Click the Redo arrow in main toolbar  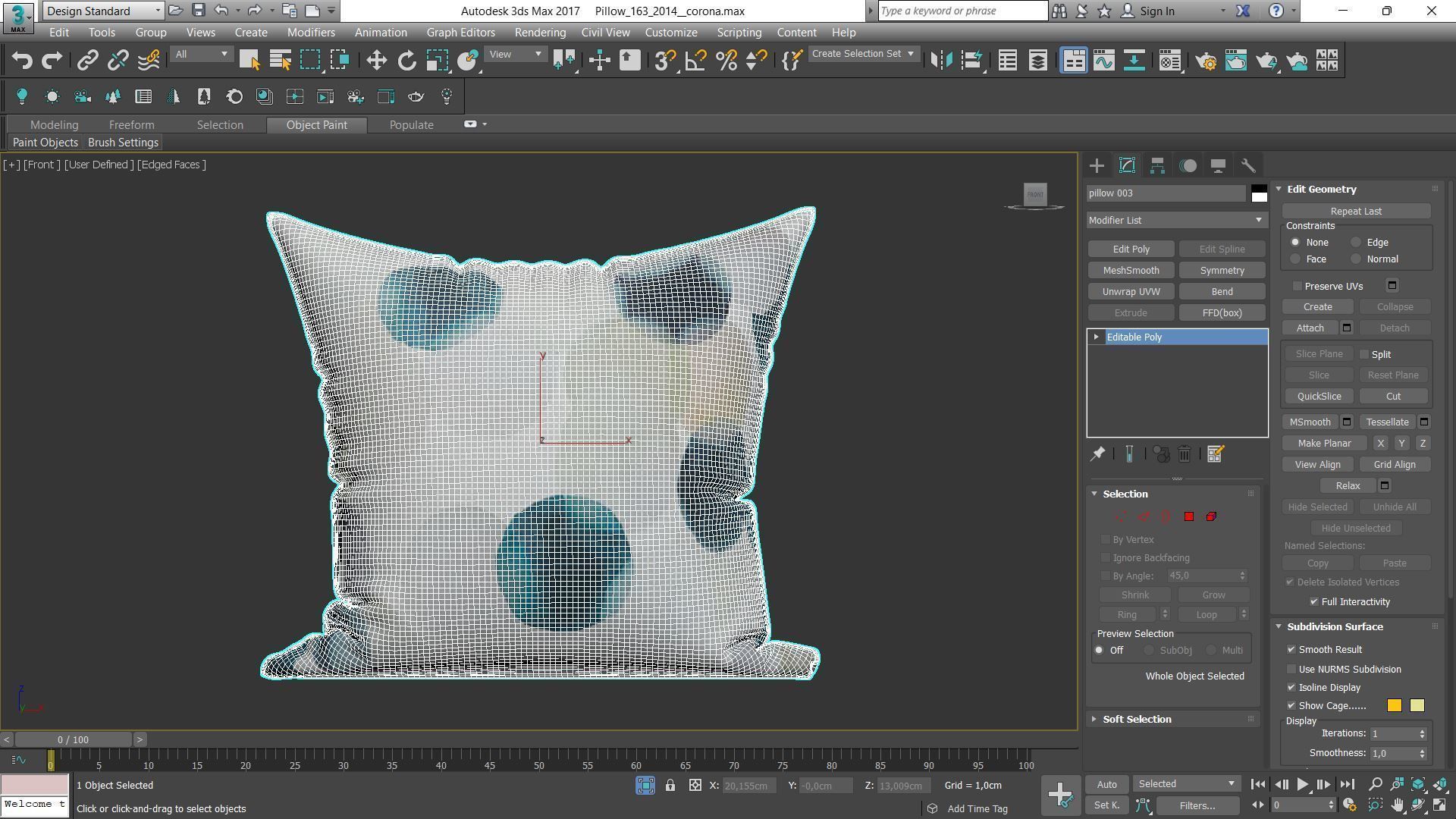[x=52, y=61]
